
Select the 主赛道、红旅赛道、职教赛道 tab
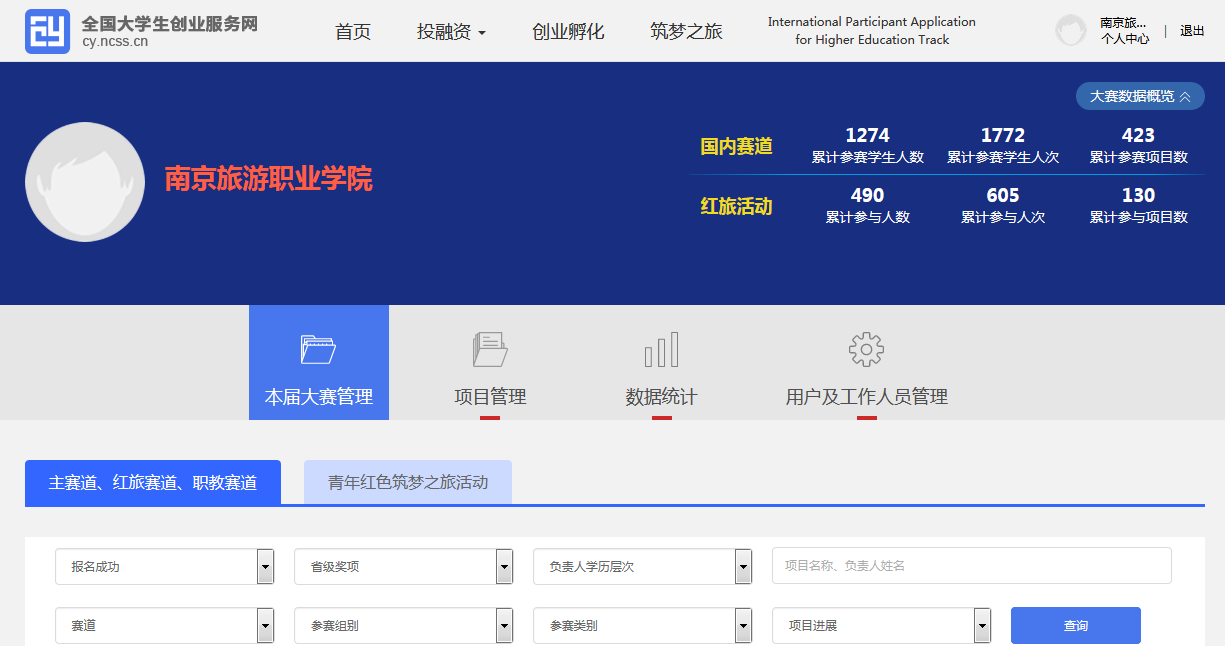[153, 482]
